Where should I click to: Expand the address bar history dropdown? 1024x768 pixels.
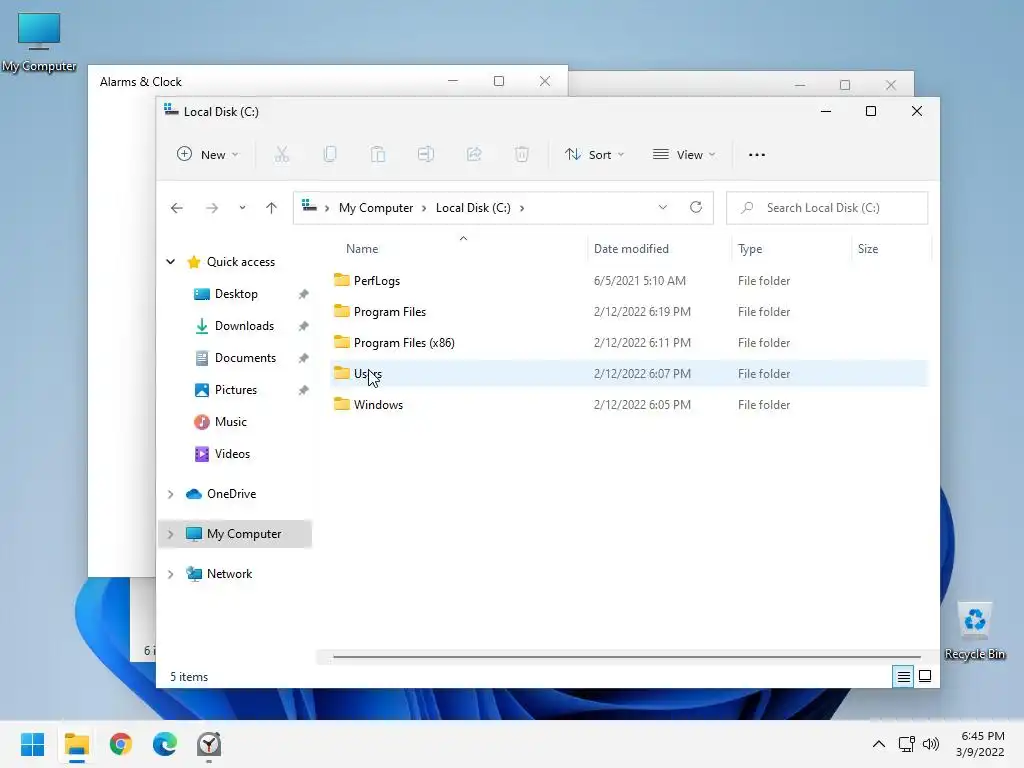click(662, 207)
